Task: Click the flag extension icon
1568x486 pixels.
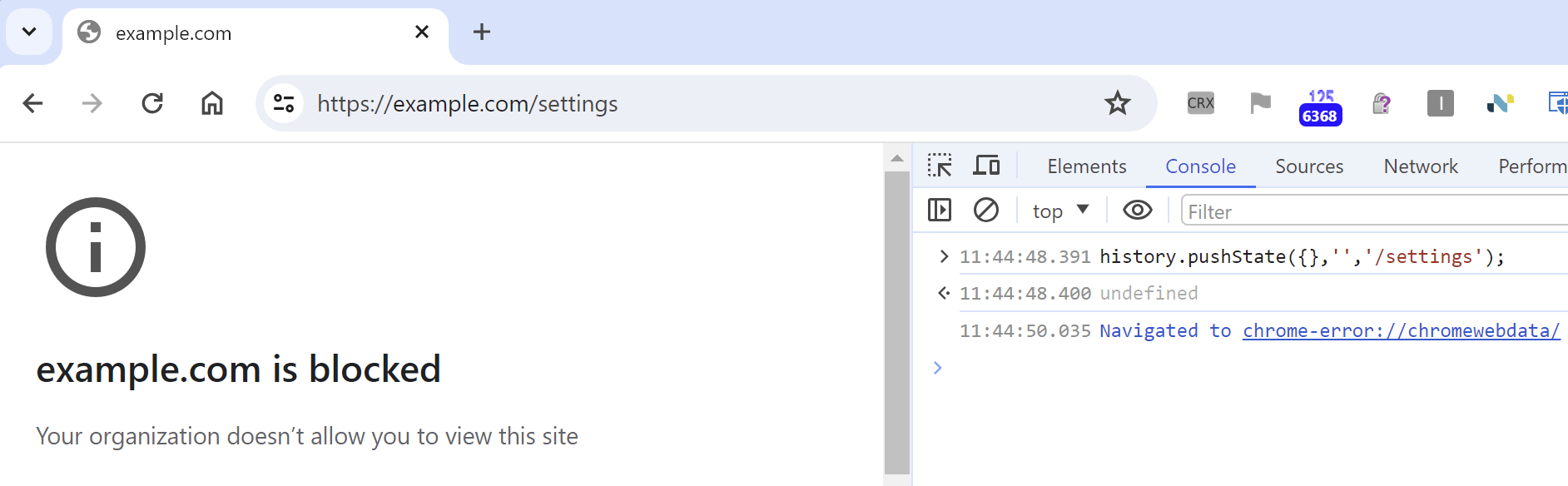Action: pyautogui.click(x=1260, y=103)
